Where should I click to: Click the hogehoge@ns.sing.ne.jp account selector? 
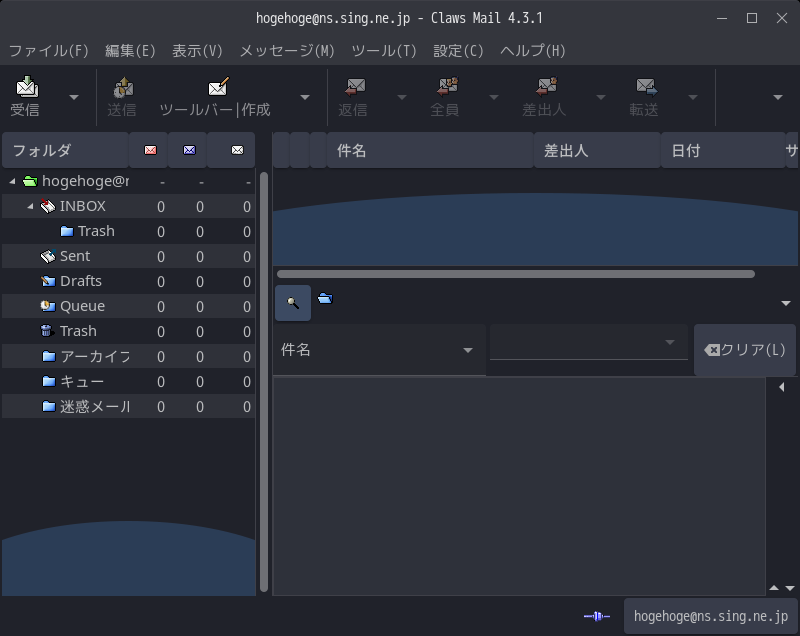(710, 616)
